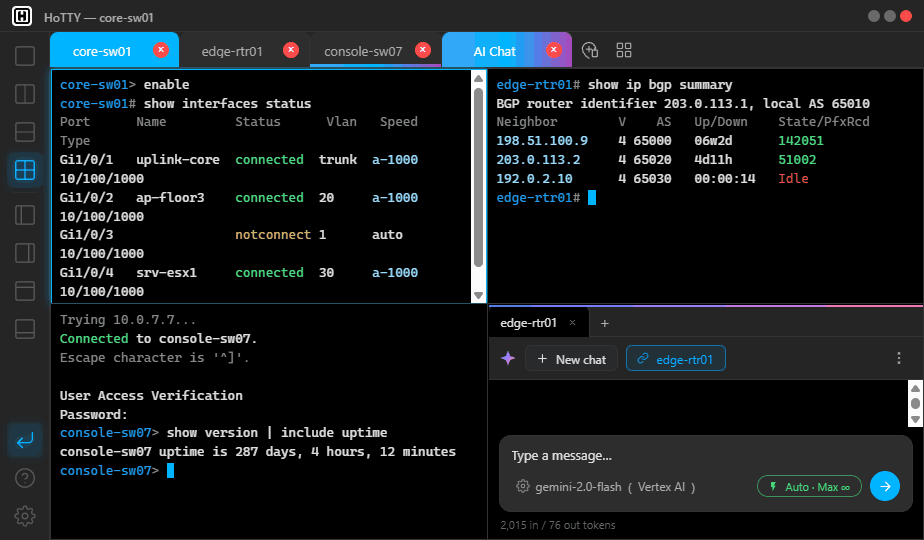Open the chat more-options kebab menu
The height and width of the screenshot is (540, 924).
pos(899,358)
